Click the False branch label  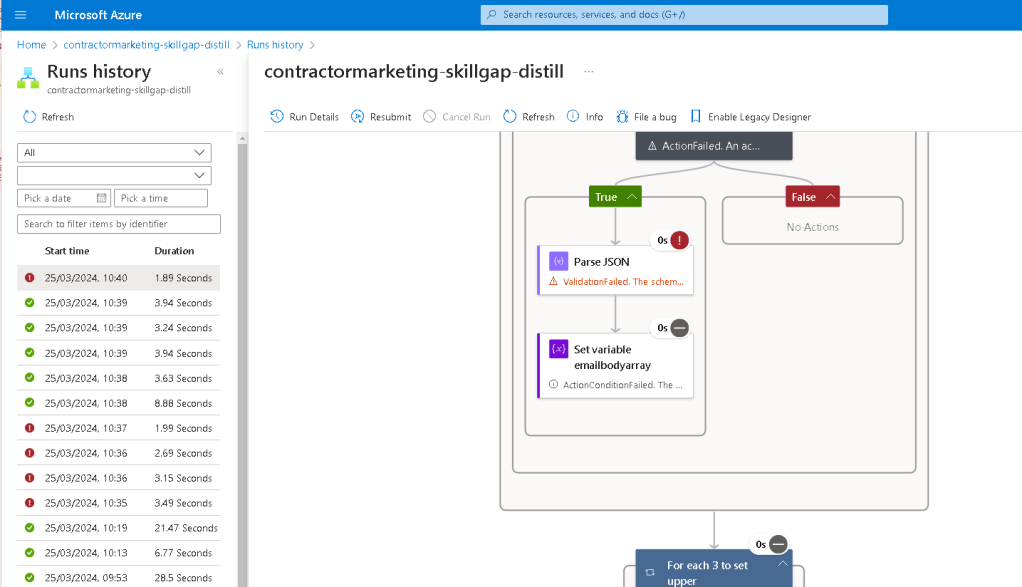803,197
